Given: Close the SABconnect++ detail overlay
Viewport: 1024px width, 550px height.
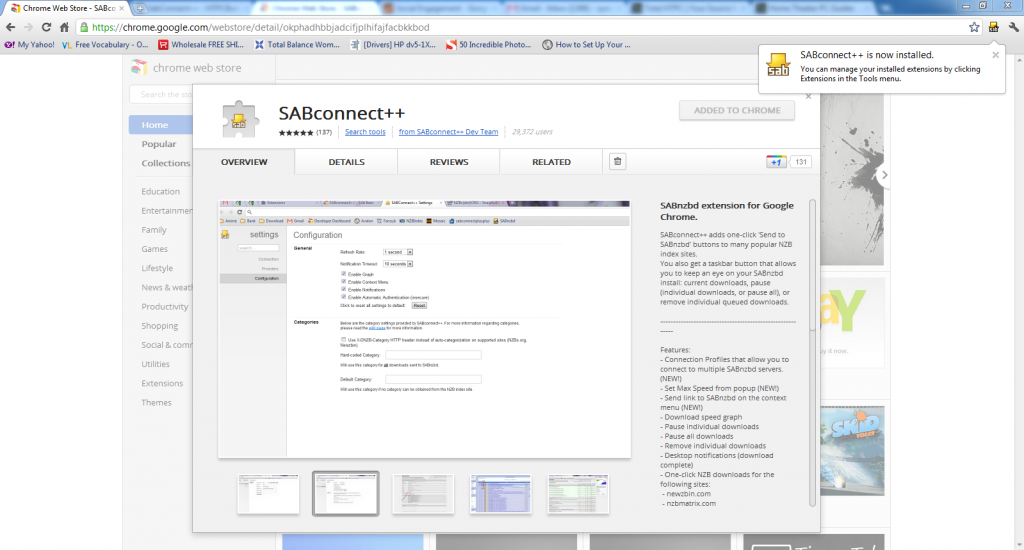Looking at the screenshot, I should [808, 96].
